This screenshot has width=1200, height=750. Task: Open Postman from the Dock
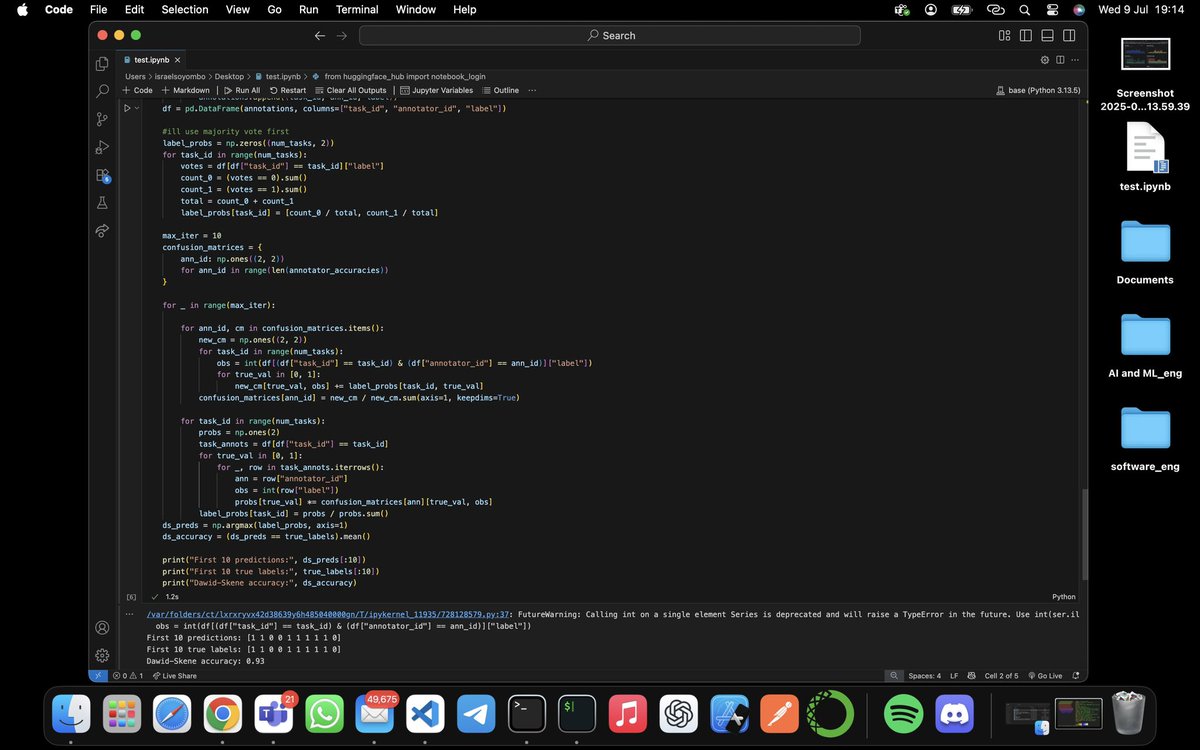click(x=779, y=714)
